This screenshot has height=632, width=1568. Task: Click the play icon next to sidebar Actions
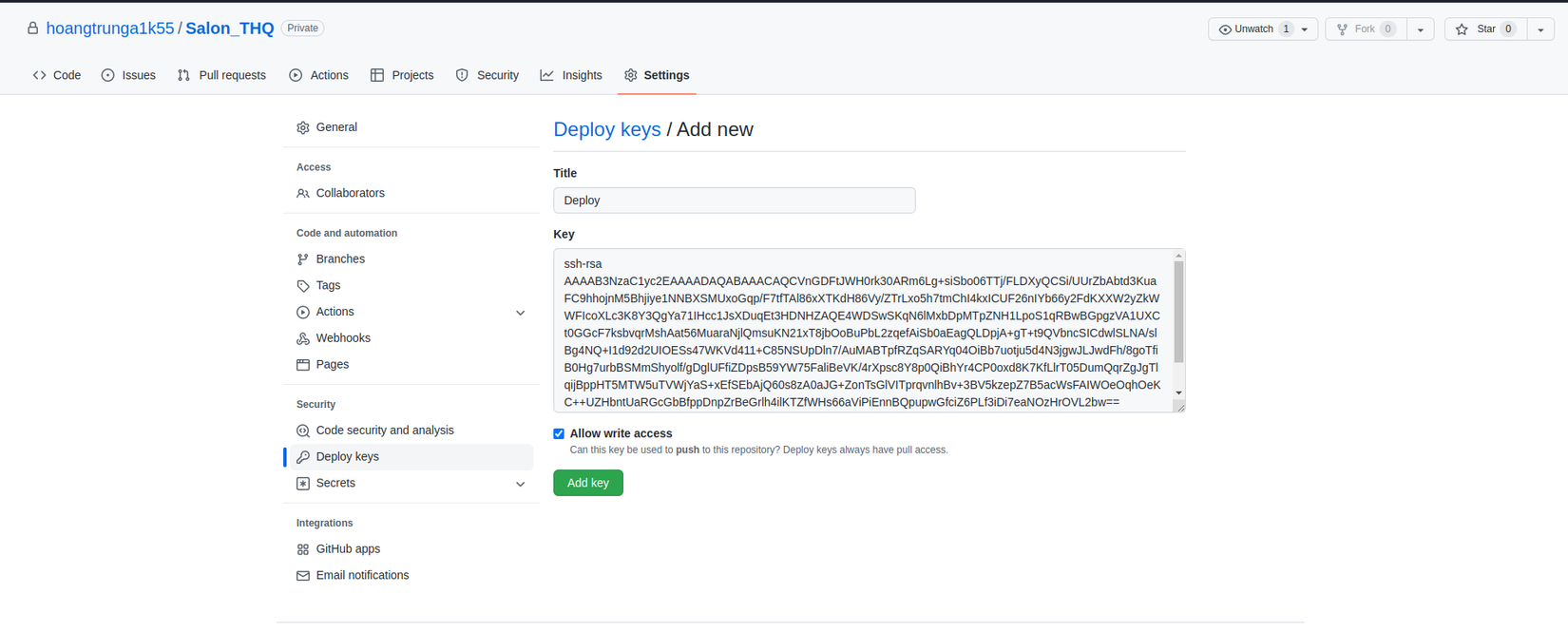[303, 312]
